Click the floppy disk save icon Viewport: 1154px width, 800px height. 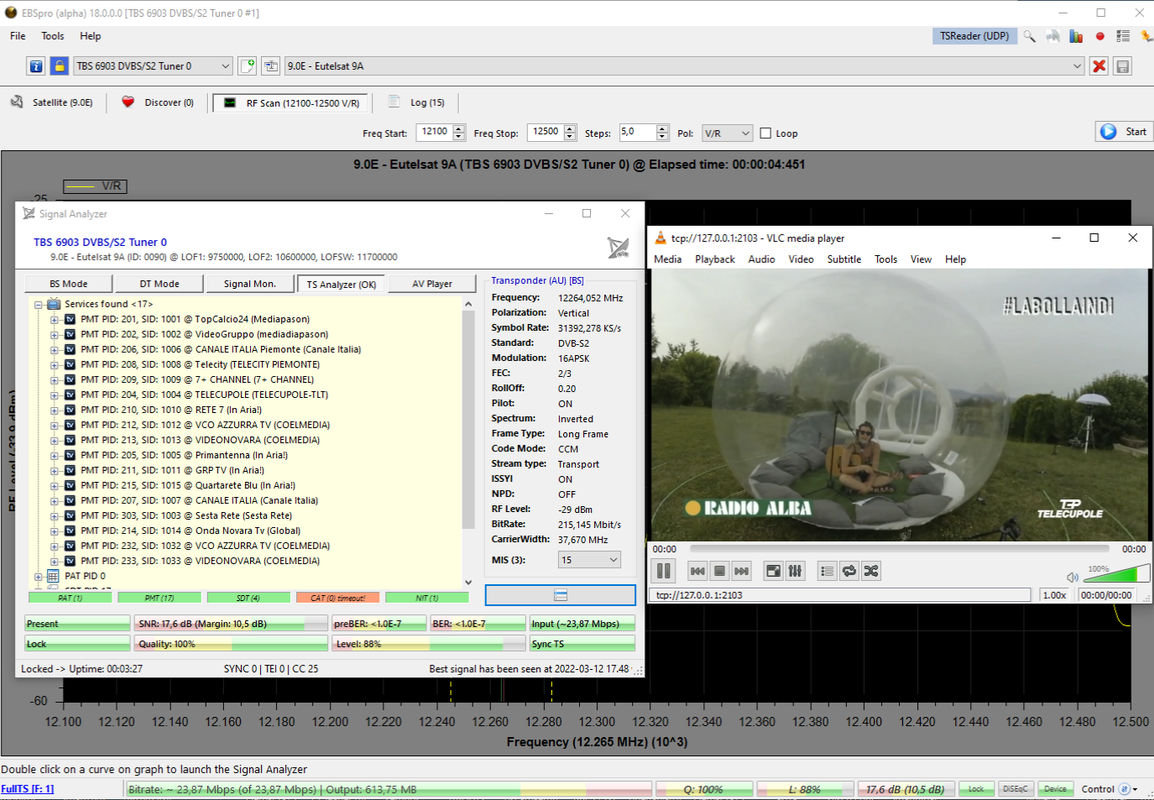click(1122, 66)
